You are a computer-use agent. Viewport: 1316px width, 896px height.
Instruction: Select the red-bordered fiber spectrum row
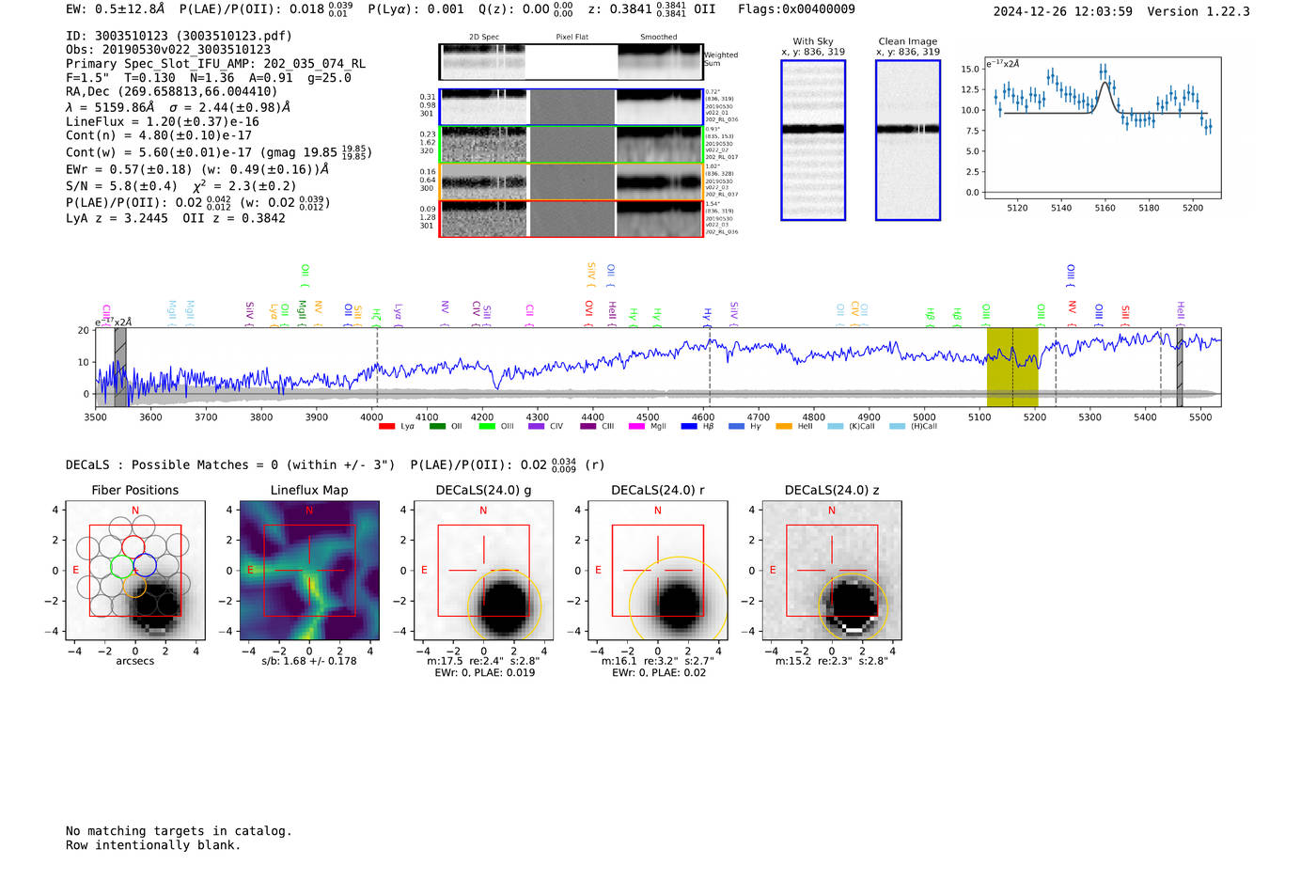pos(572,218)
